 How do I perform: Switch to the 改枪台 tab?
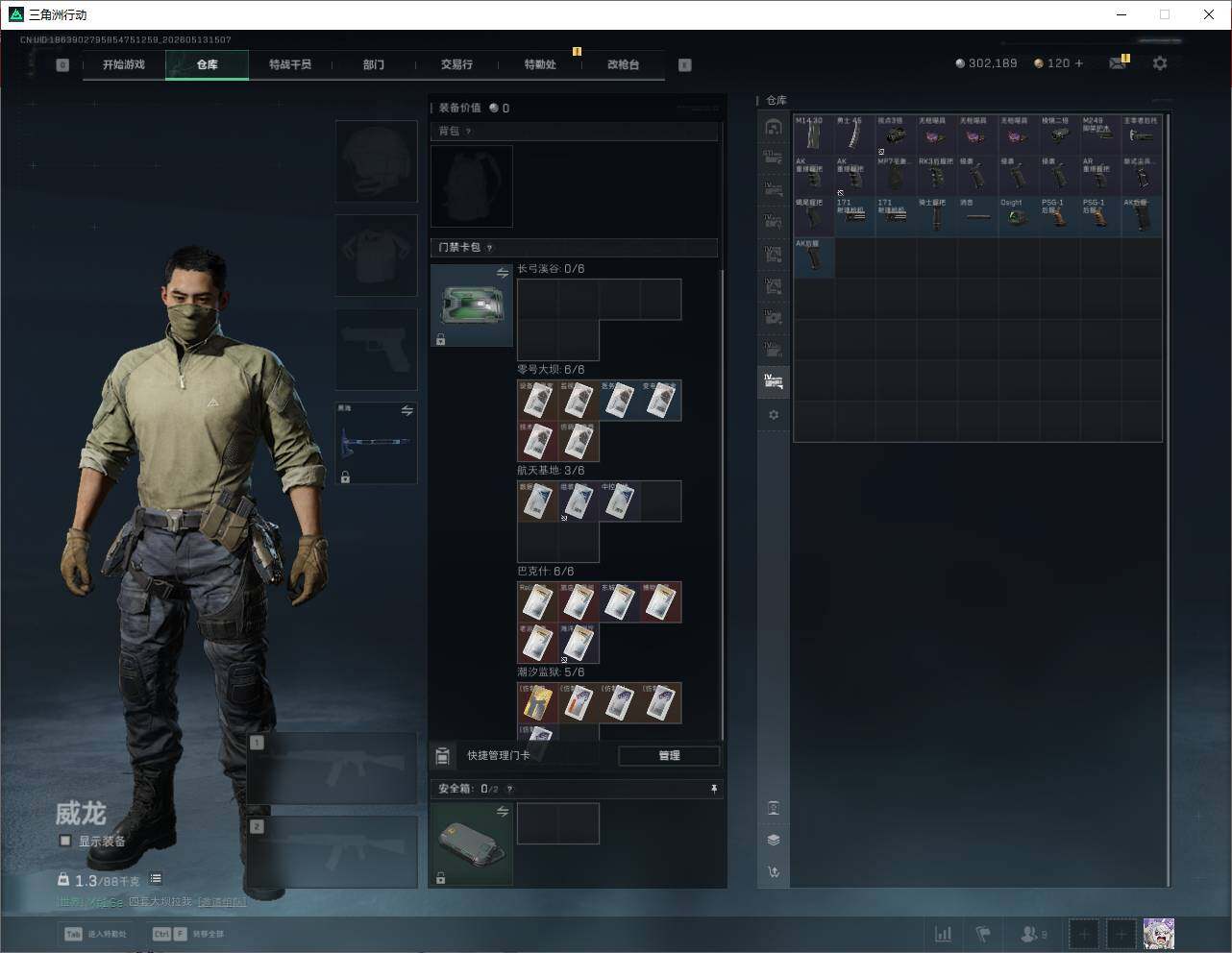623,64
